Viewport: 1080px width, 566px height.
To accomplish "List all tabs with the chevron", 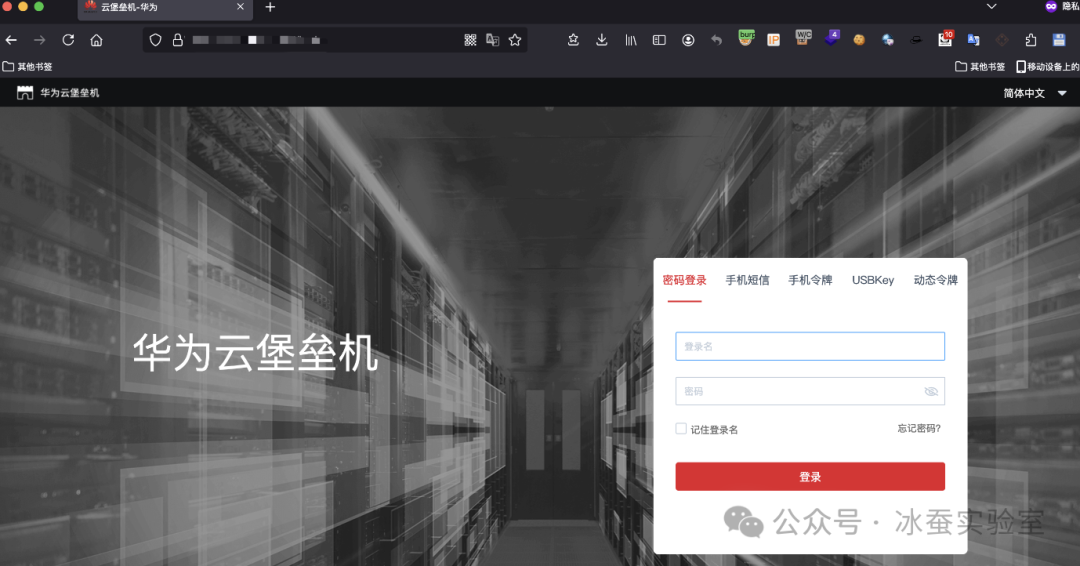I will click(x=991, y=6).
